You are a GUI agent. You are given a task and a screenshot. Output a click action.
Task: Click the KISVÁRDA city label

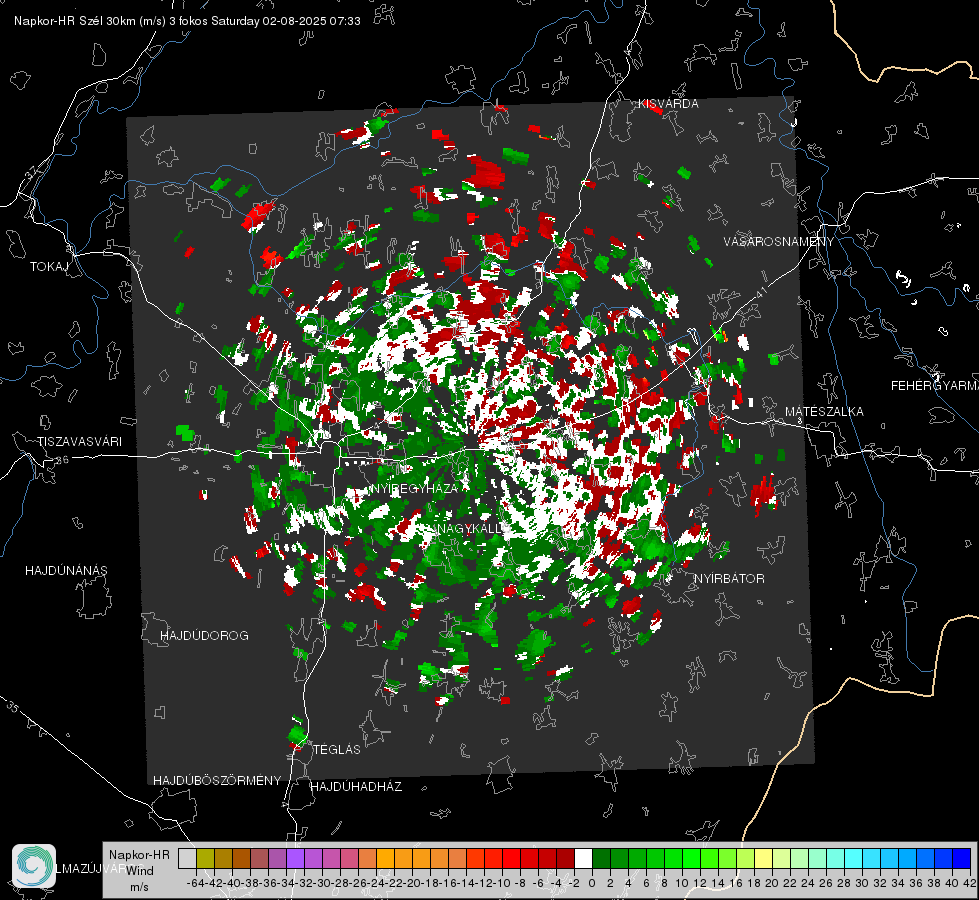pyautogui.click(x=668, y=104)
